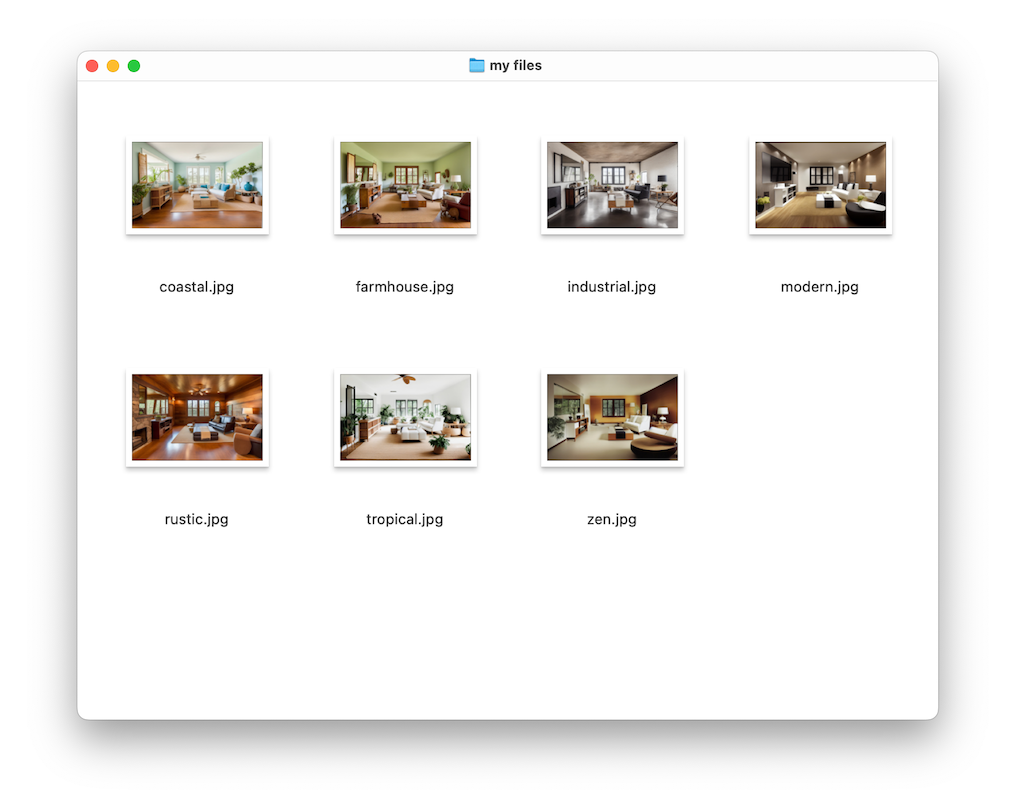The width and height of the screenshot is (1024, 796).
Task: Click the farmhouse.jpg file name label
Action: tap(404, 287)
